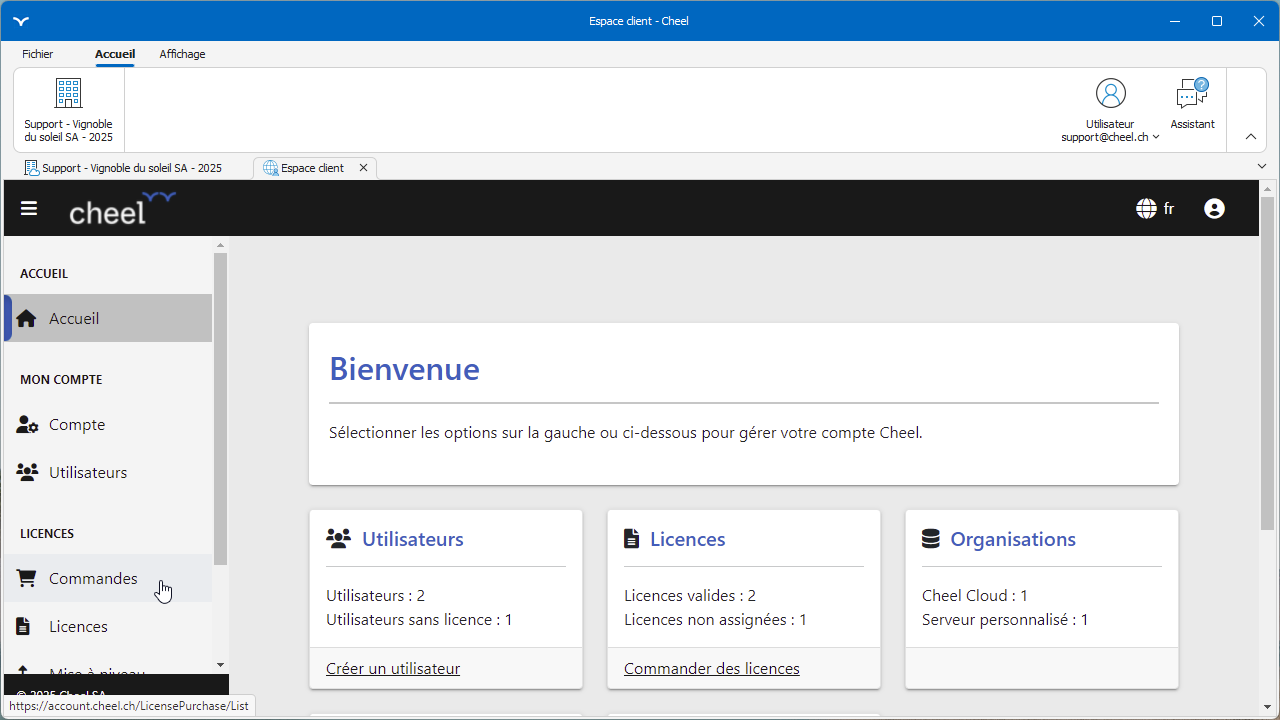Maximize the Espace client window
Image resolution: width=1280 pixels, height=720 pixels.
click(1217, 21)
